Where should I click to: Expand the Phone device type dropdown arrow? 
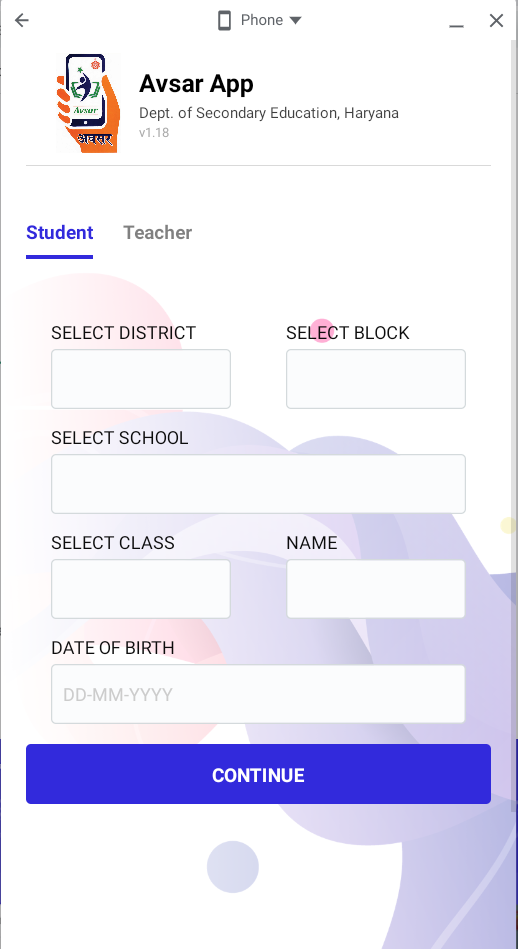tap(295, 21)
